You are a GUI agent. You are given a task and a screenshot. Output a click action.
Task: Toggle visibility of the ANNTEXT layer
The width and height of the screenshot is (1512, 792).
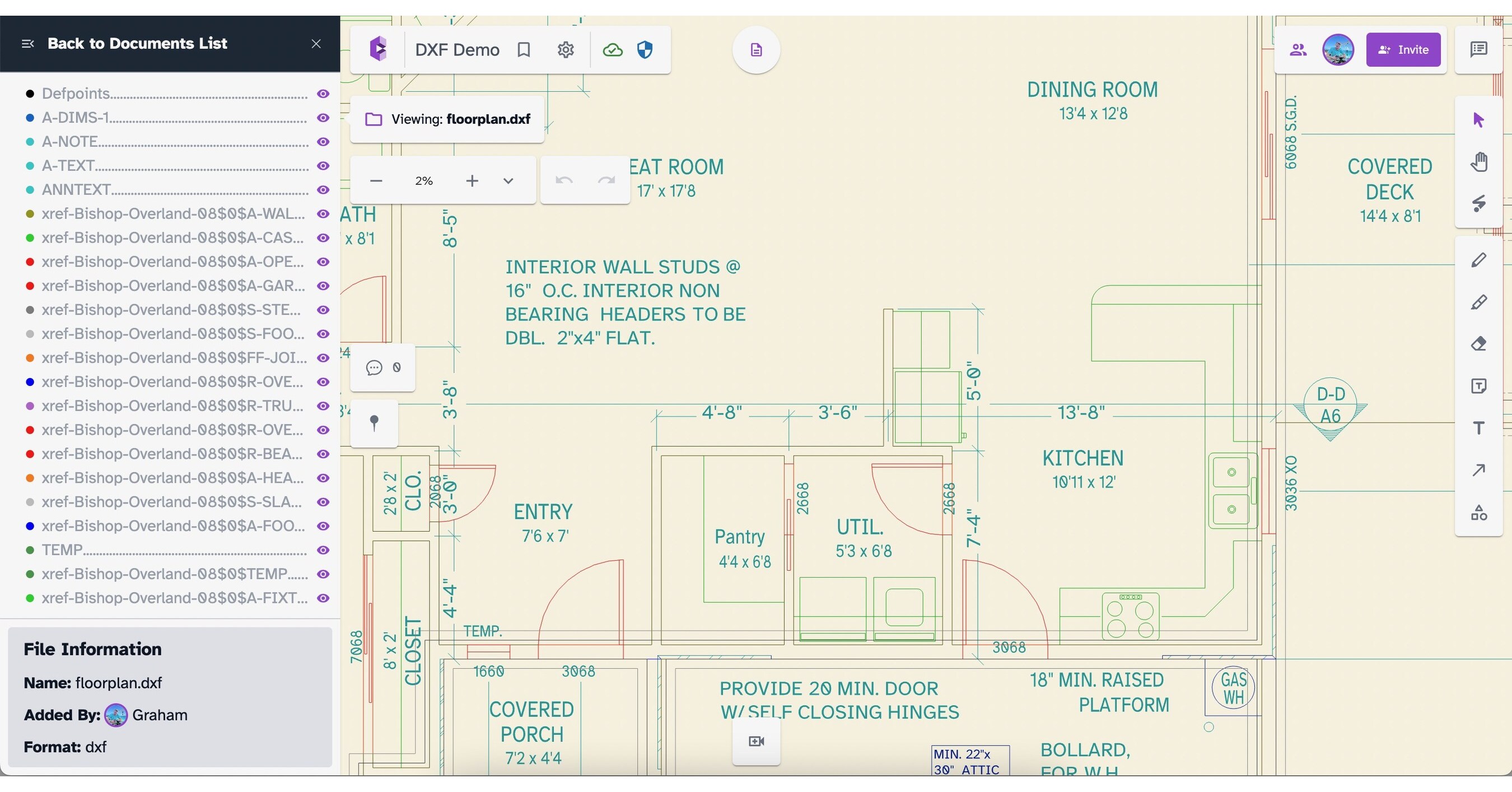(323, 190)
